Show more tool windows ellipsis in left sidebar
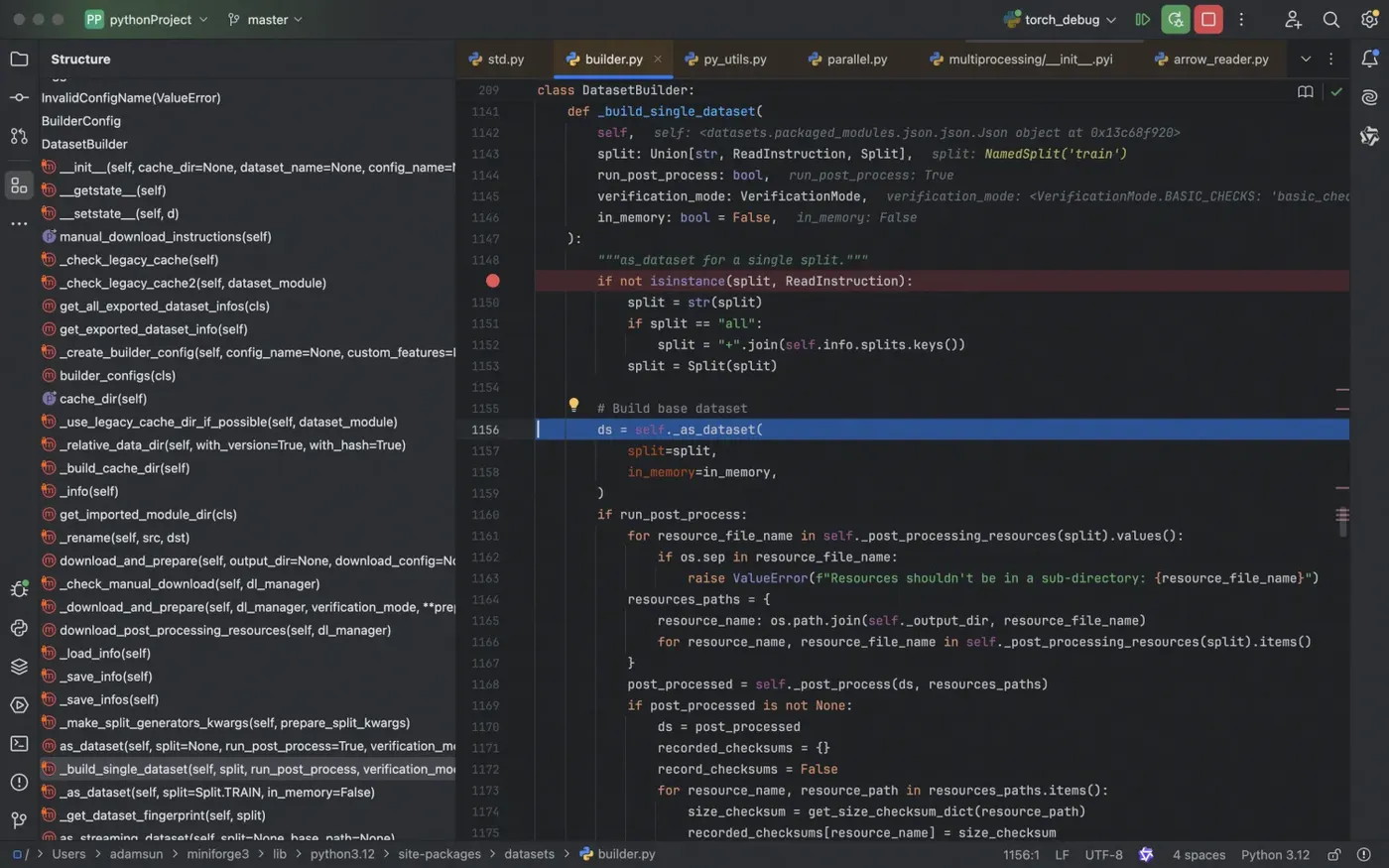Viewport: 1389px width, 868px height. 19,223
